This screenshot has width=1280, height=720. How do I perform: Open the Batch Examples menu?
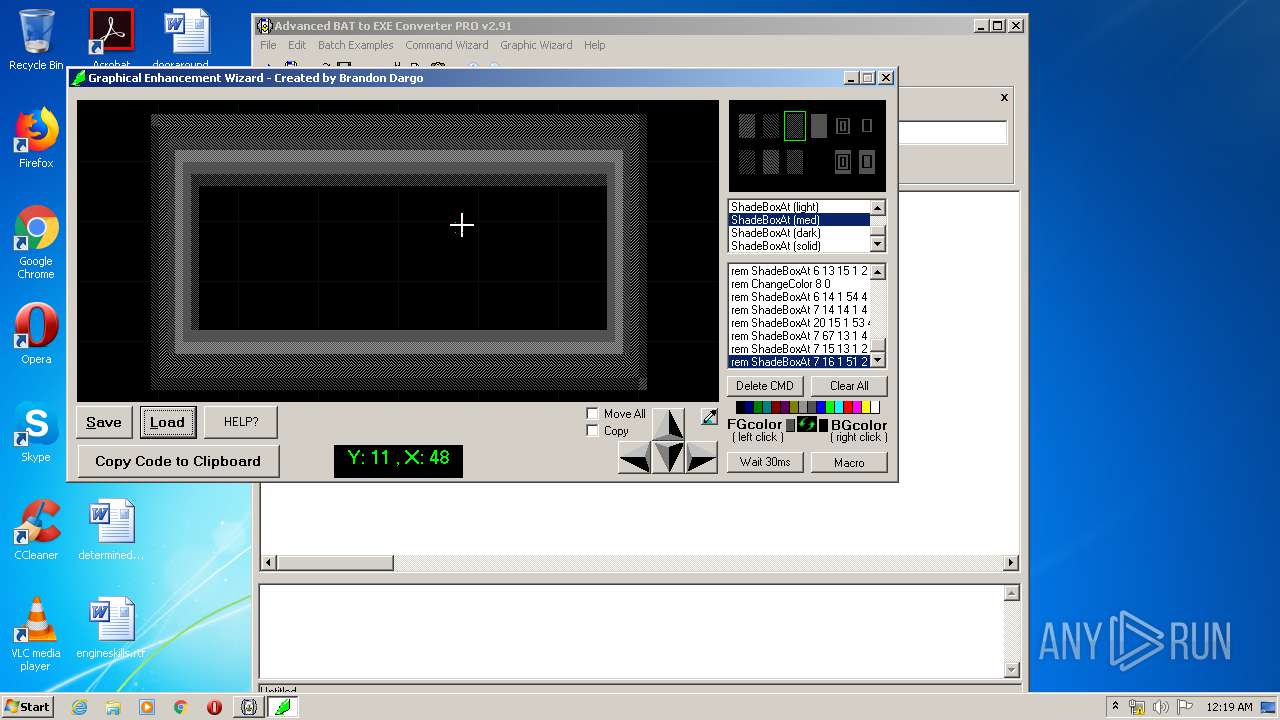click(x=355, y=45)
